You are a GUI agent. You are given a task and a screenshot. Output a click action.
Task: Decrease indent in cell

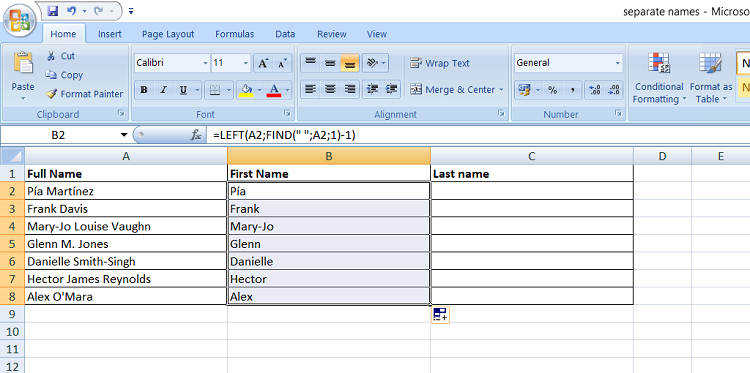click(x=372, y=89)
